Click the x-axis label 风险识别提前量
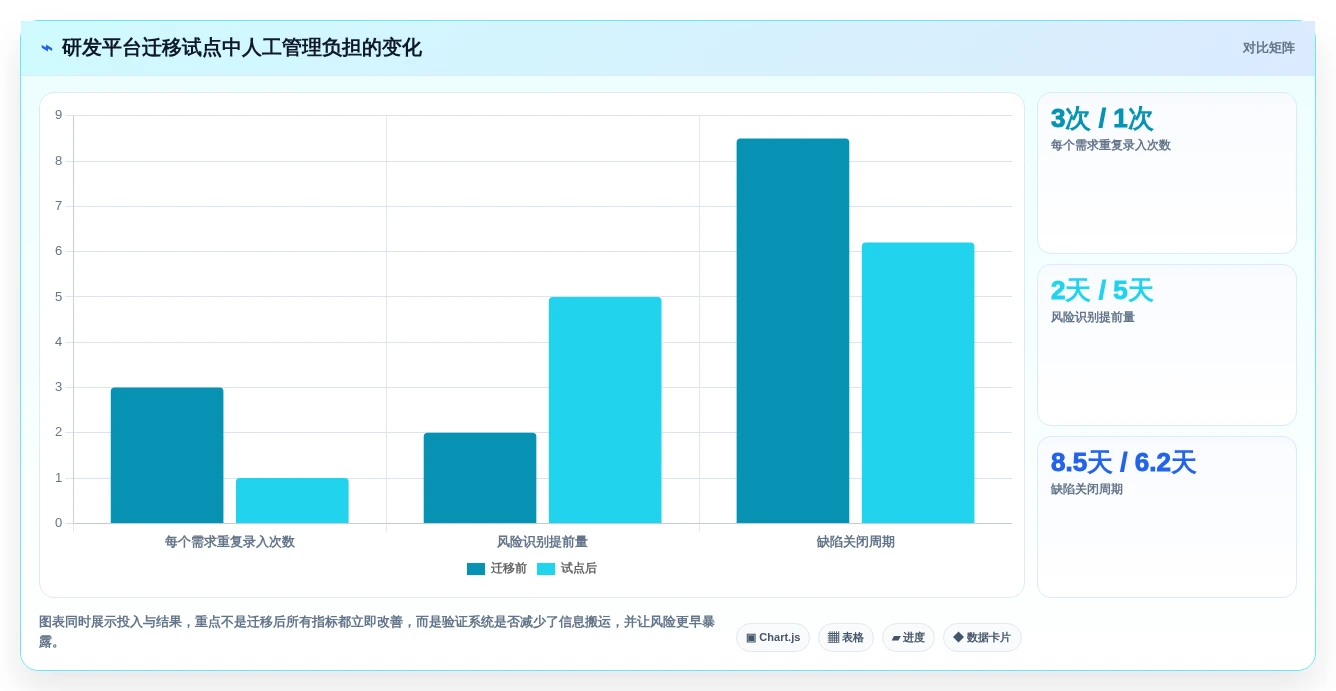This screenshot has width=1336, height=691. click(x=542, y=542)
